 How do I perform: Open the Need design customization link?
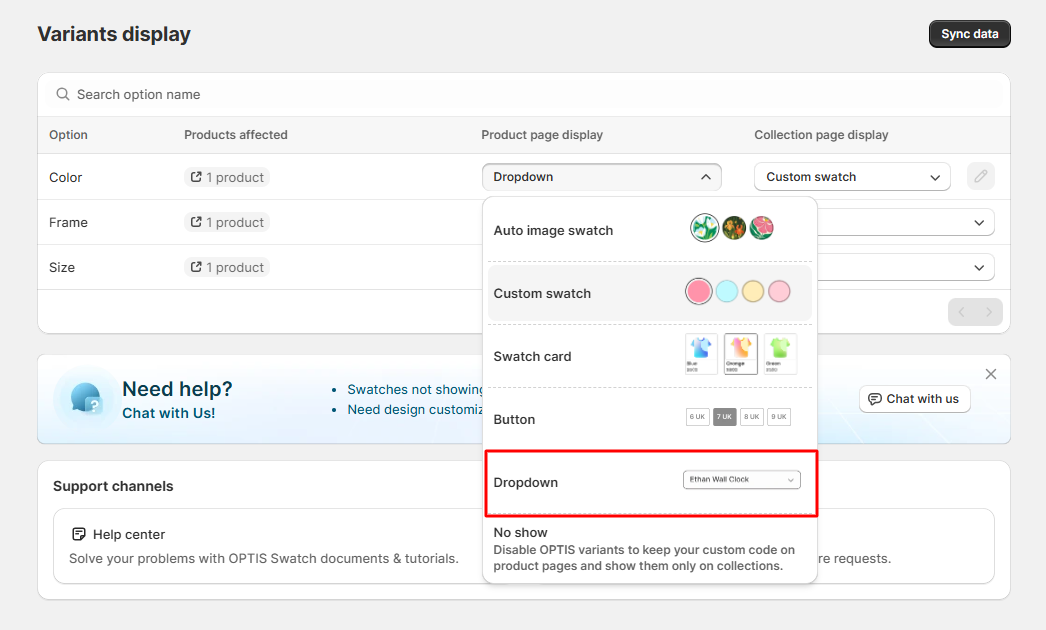click(414, 409)
